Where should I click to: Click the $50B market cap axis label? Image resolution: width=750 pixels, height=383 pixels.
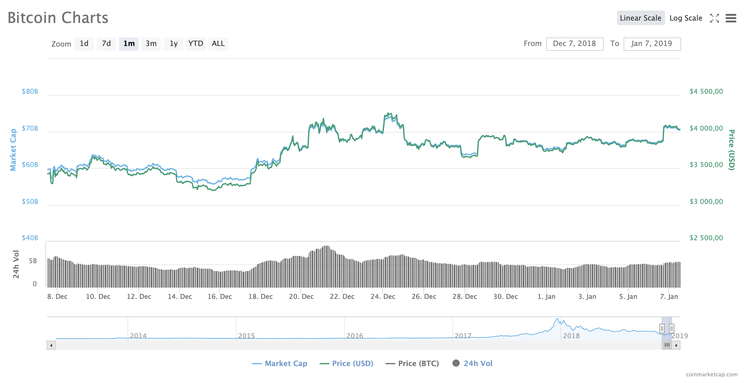[x=30, y=201]
